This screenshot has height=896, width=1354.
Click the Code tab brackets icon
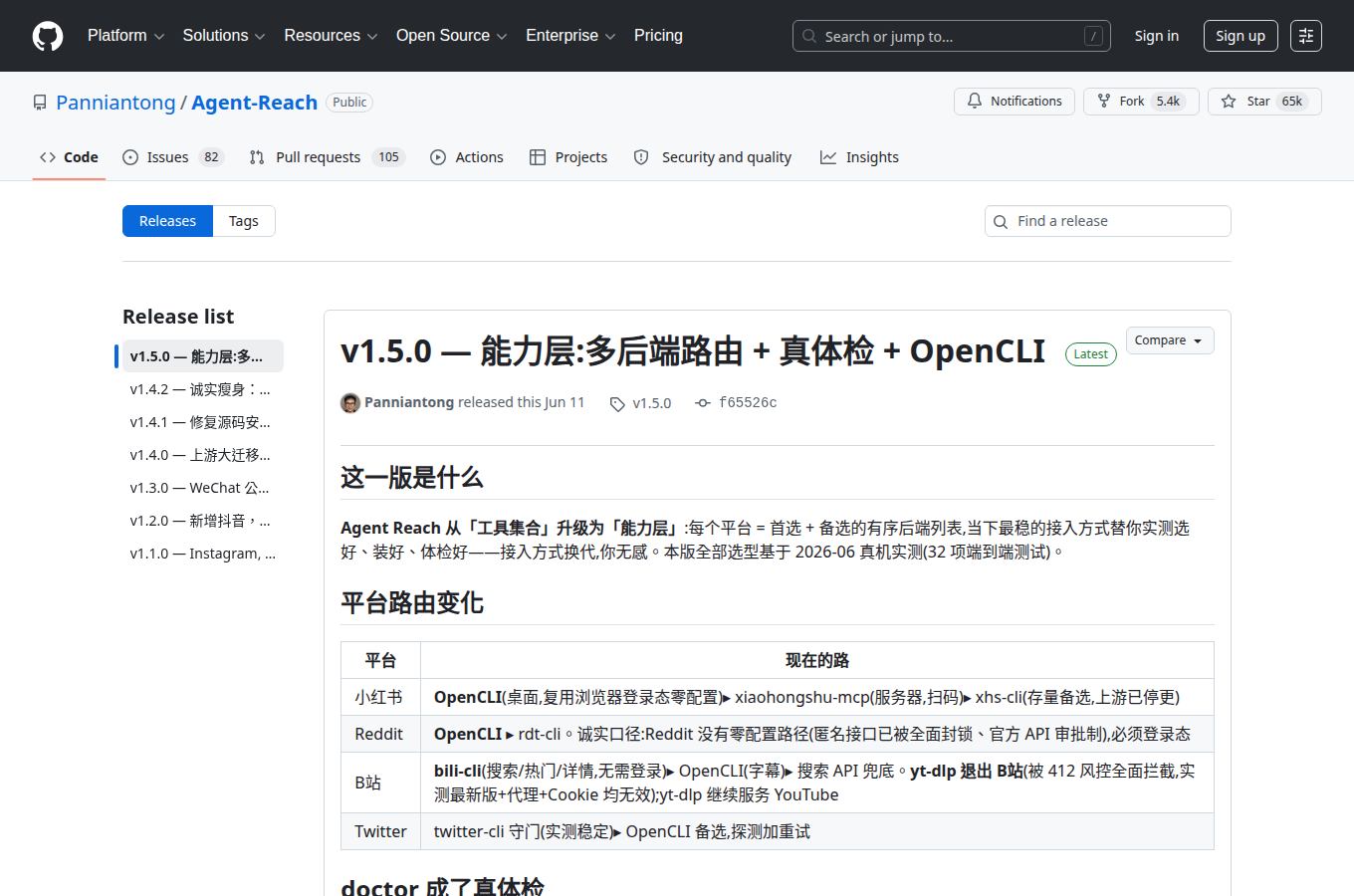coord(48,157)
